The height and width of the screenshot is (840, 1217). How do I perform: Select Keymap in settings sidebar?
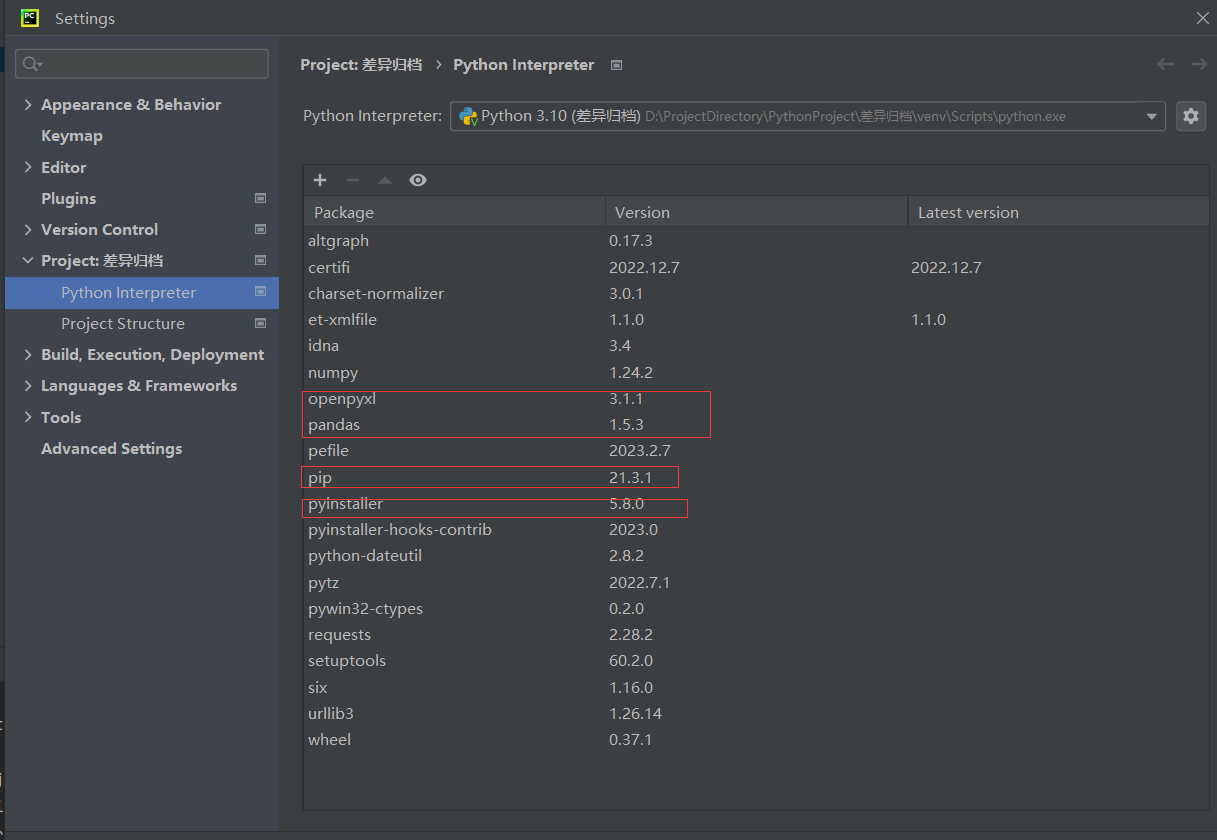coord(72,135)
